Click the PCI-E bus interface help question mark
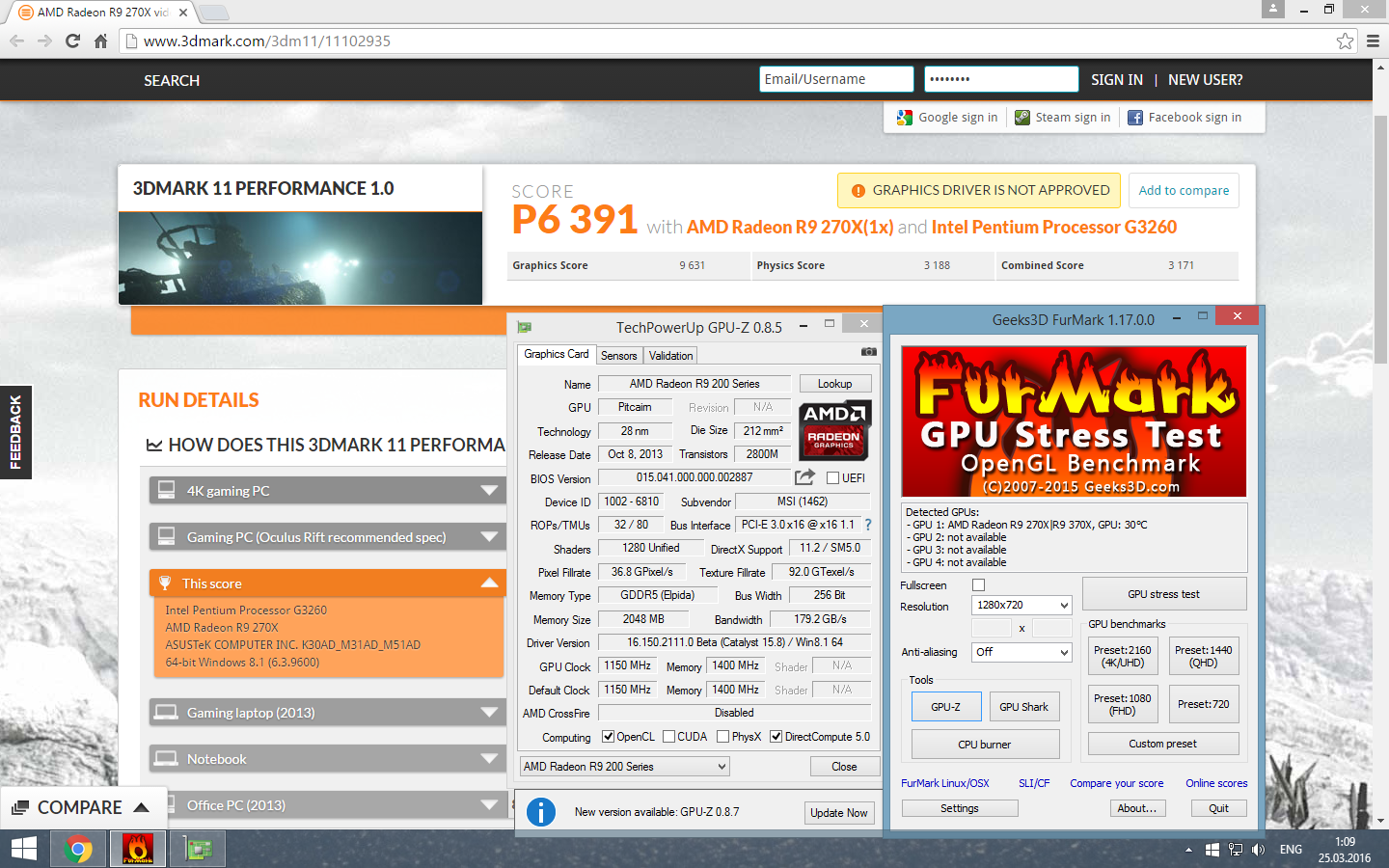The width and height of the screenshot is (1389, 868). 866,525
